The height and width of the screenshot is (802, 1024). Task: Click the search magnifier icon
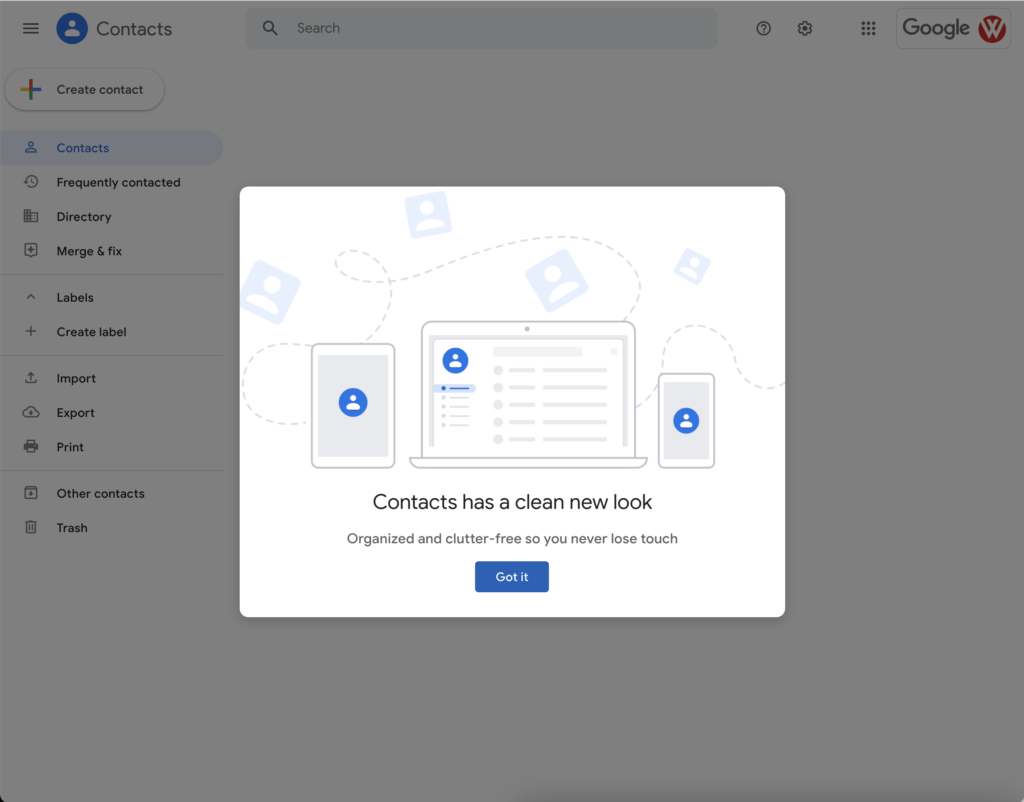[270, 28]
